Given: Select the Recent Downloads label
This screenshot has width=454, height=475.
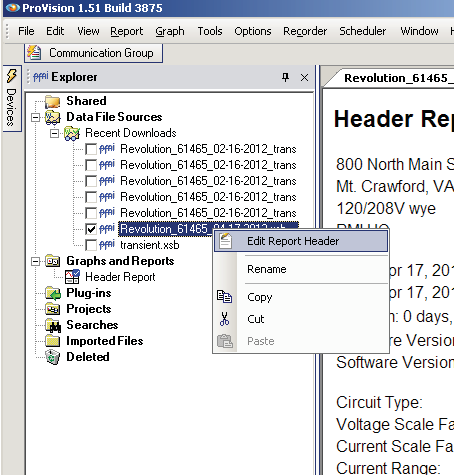Looking at the screenshot, I should [x=131, y=133].
